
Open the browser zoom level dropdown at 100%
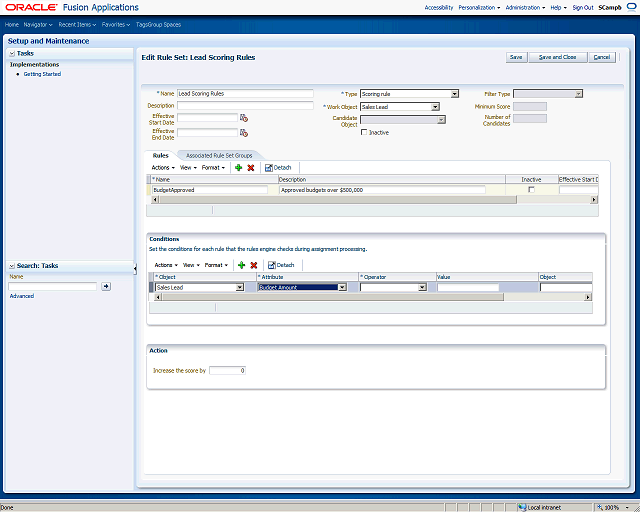click(628, 507)
